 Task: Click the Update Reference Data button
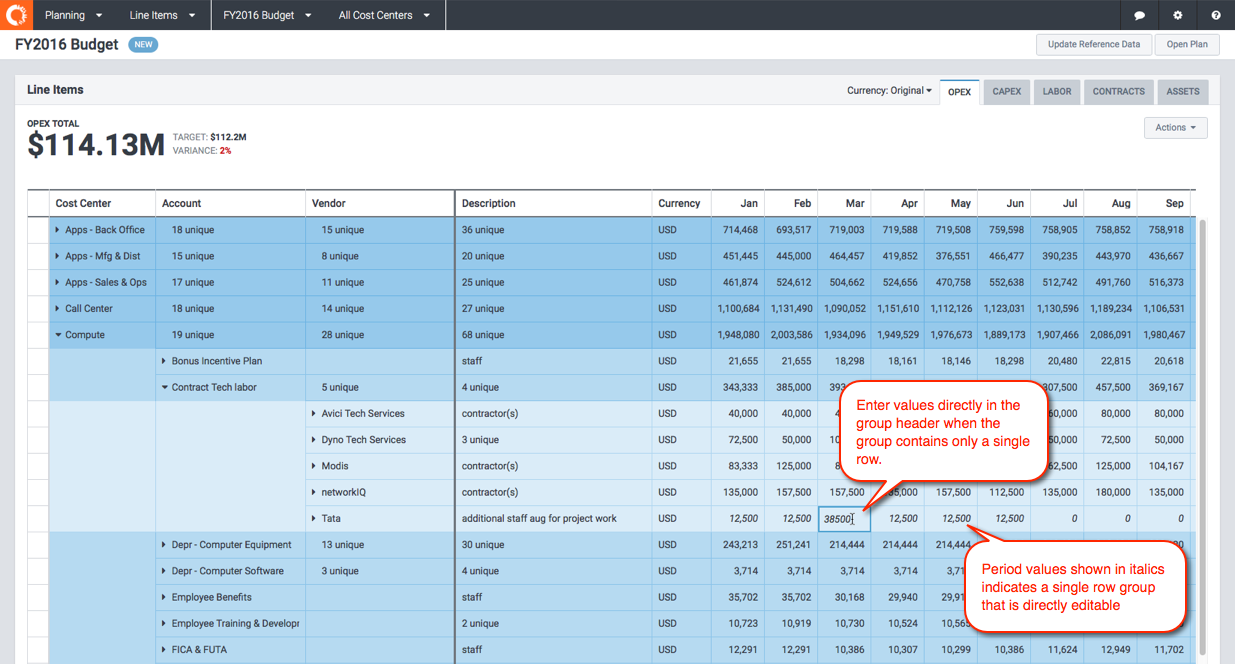point(1093,44)
